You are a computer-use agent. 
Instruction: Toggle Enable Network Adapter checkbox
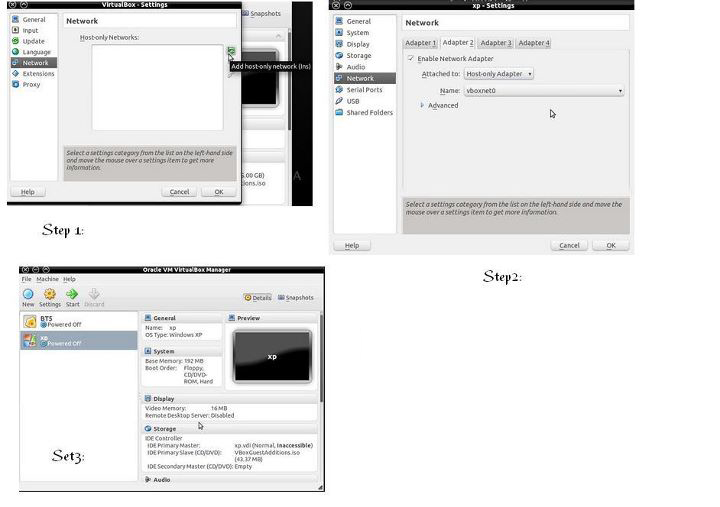point(411,58)
